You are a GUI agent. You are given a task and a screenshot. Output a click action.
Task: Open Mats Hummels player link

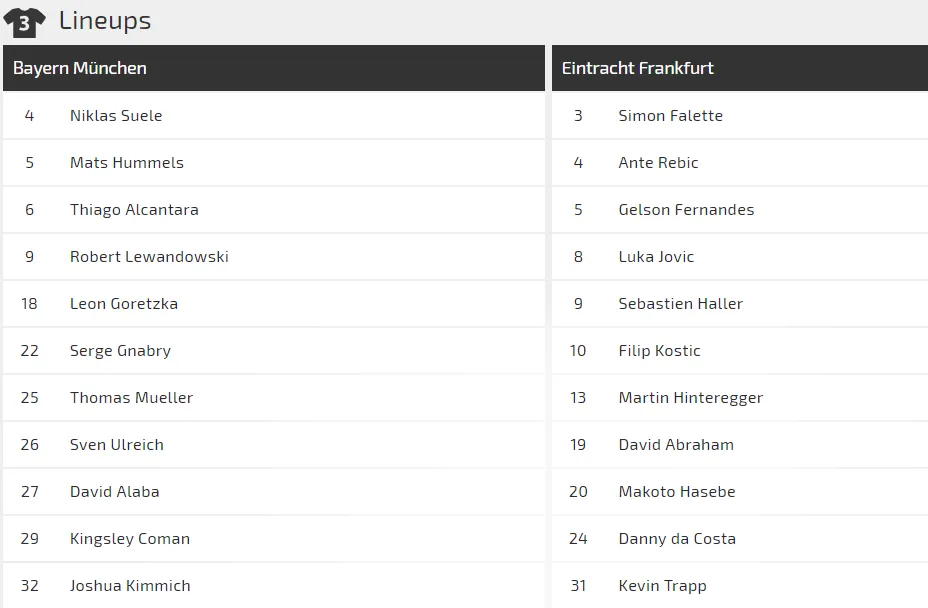(127, 163)
